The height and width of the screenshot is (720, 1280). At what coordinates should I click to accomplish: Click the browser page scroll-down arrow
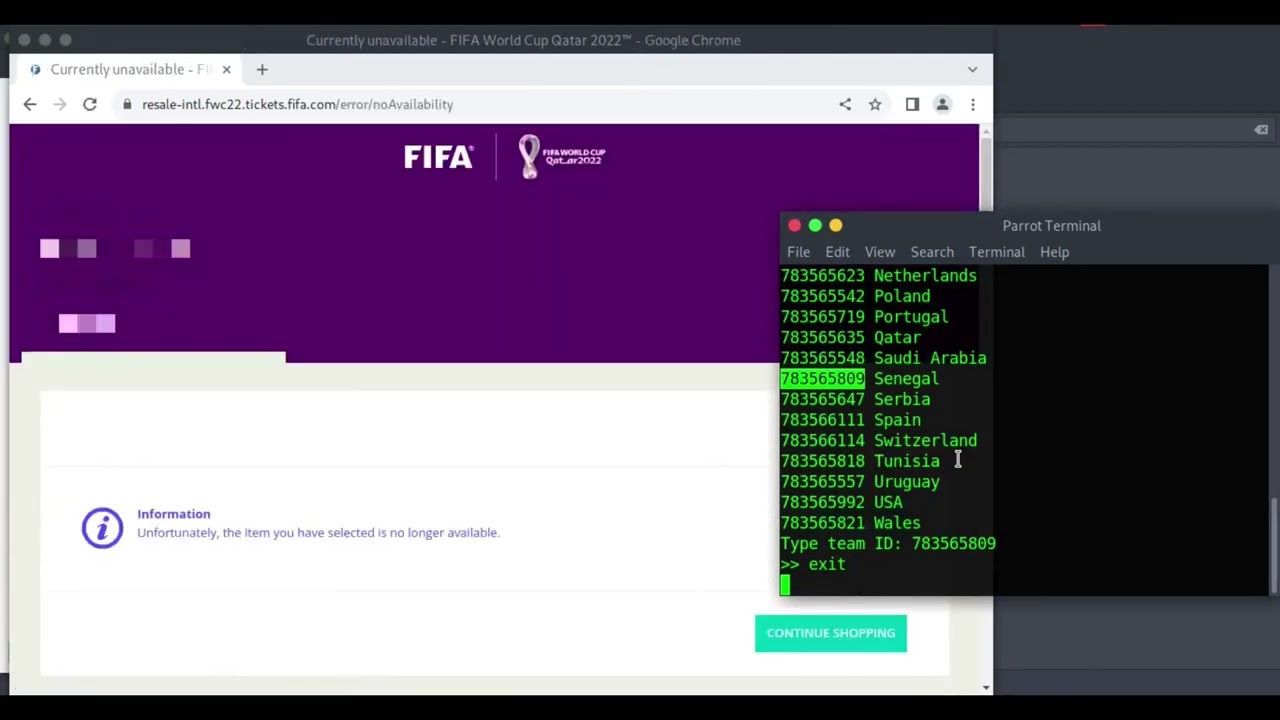click(986, 688)
